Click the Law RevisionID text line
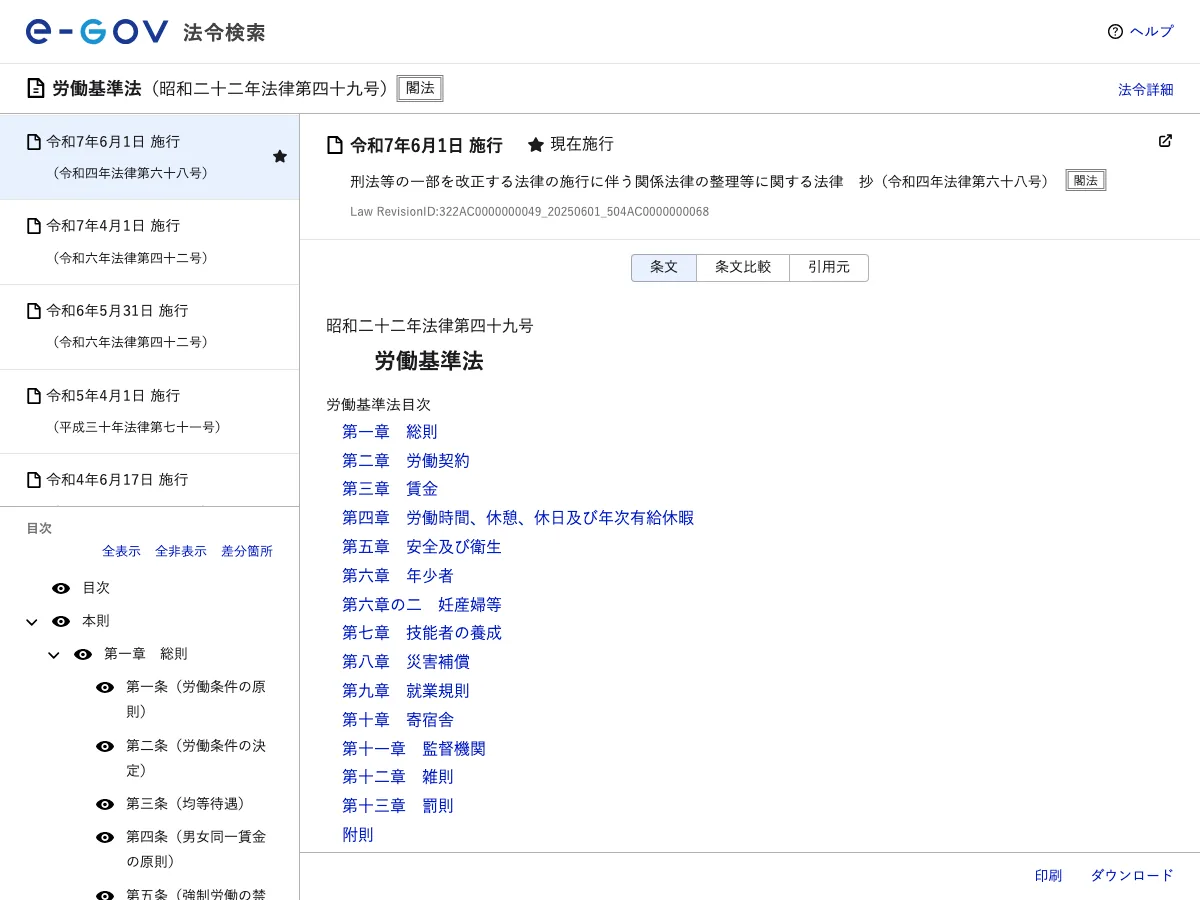1200x900 pixels. click(x=529, y=212)
